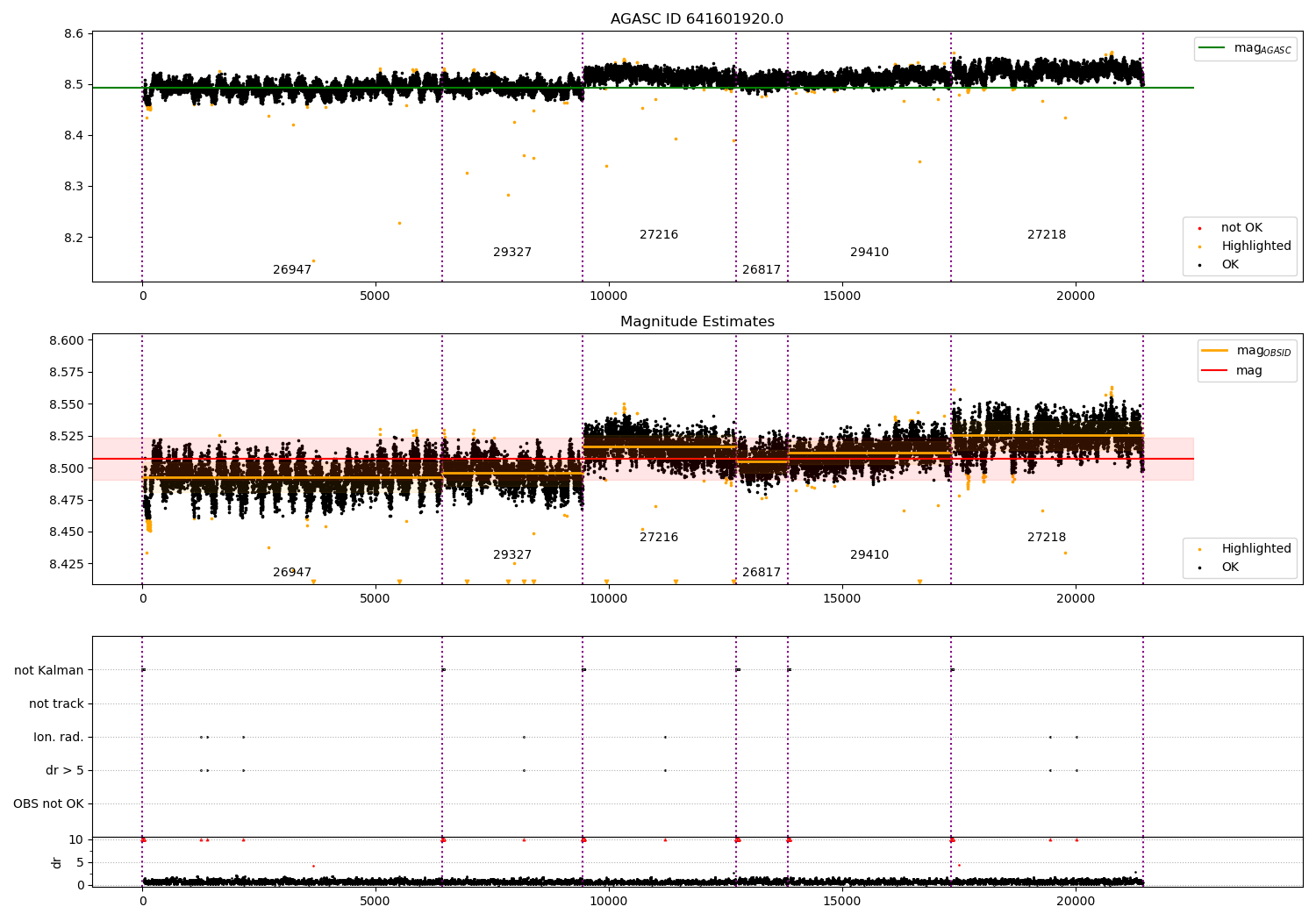Viewport: 1316px width, 921px height.
Task: Click the plot title 'AGASC ID 641601920.0'
Action: [697, 19]
